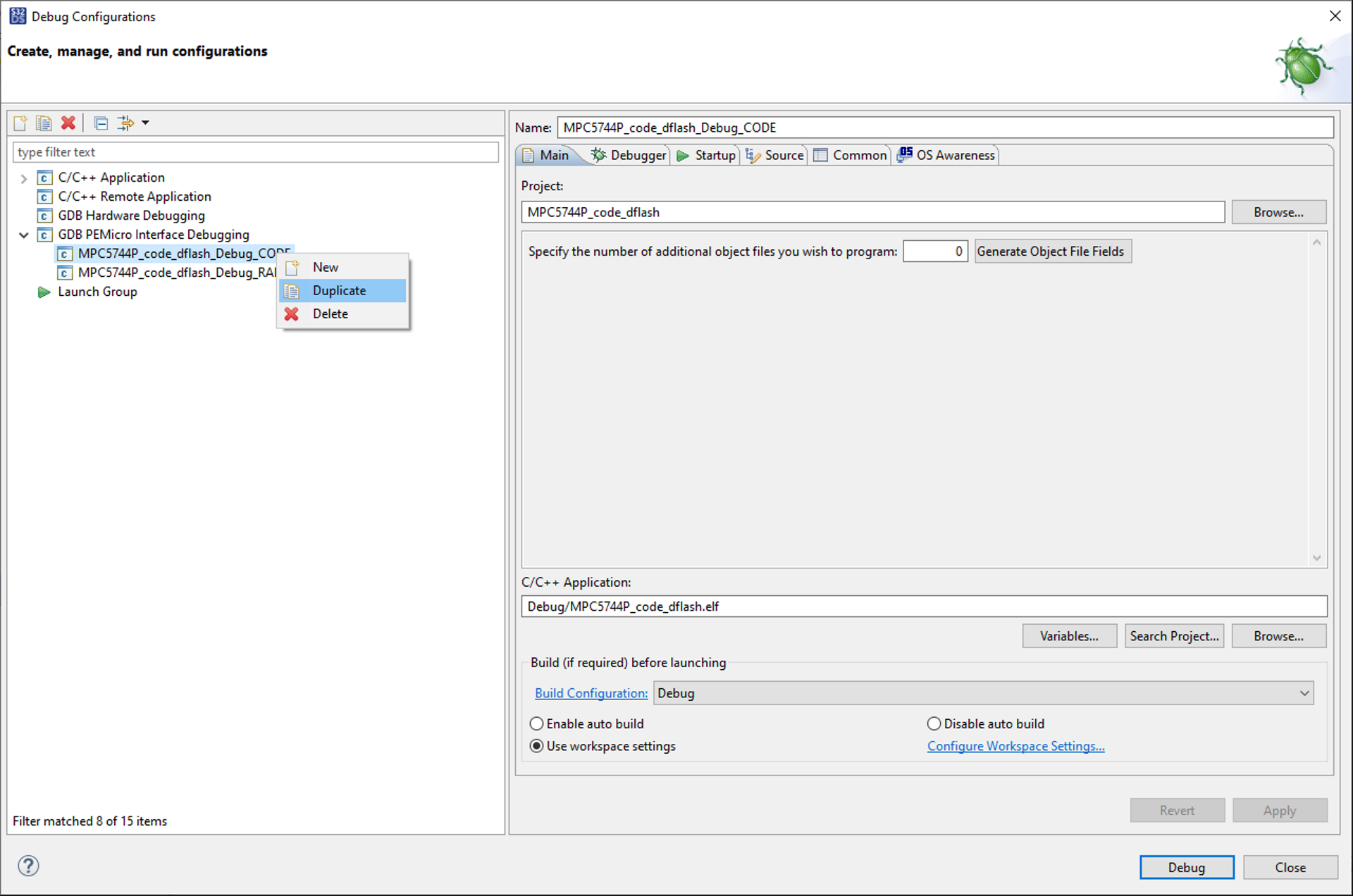Click the Generate Object File Fields button
Screen dimensions: 1353x896
tap(1052, 251)
